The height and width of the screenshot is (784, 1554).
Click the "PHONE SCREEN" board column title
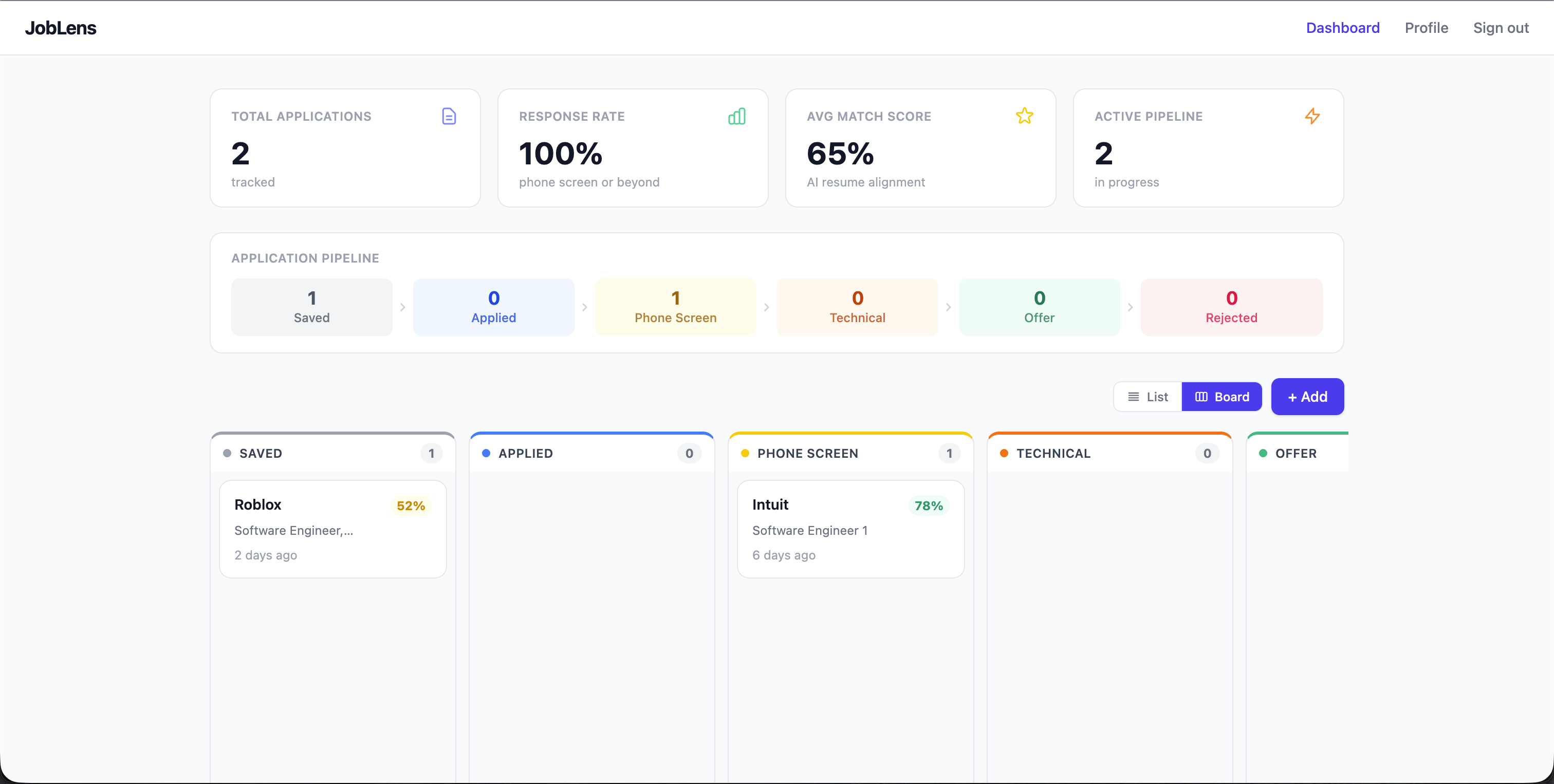coord(808,454)
